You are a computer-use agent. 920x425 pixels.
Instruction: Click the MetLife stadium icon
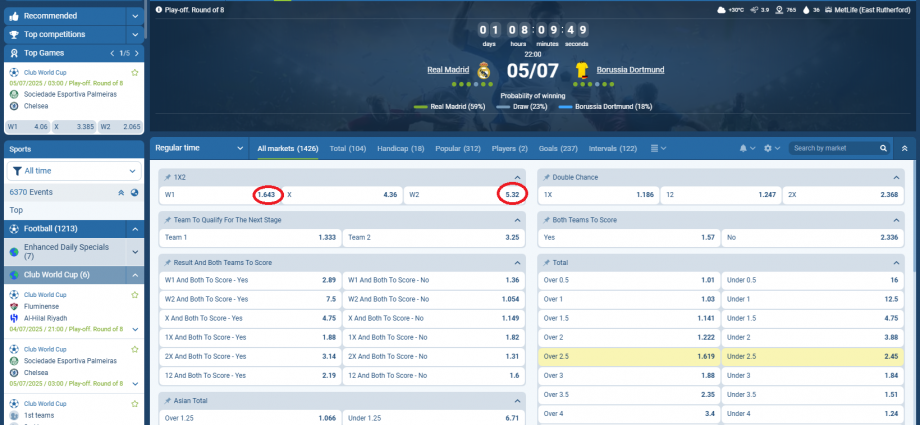[x=828, y=10]
